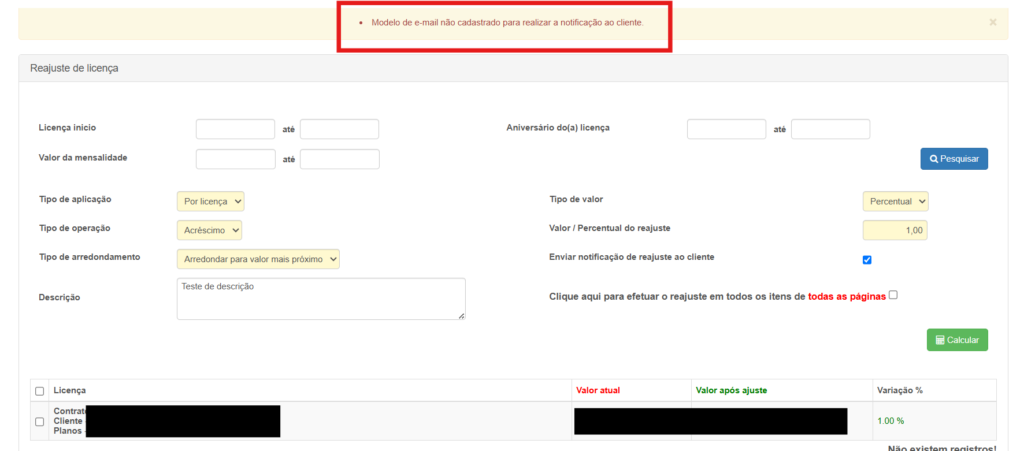Click the Pesquisar search button
The height and width of the screenshot is (451, 1024).
click(954, 158)
